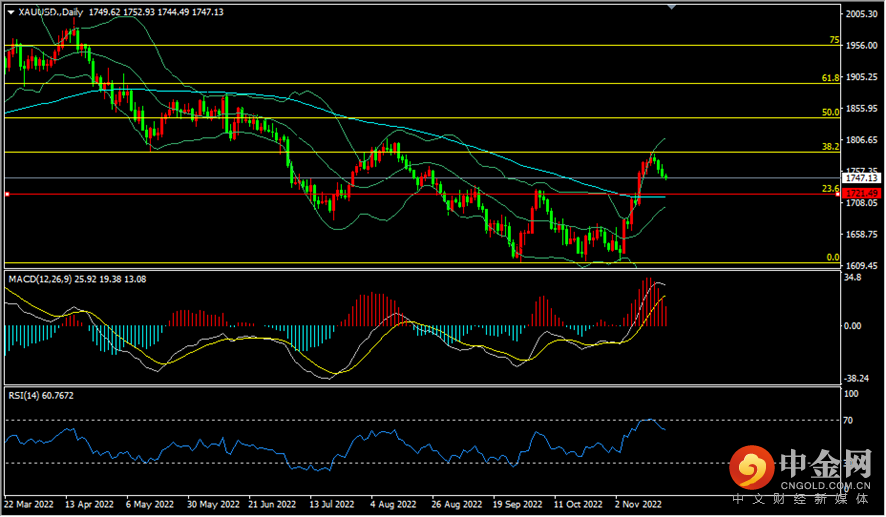The width and height of the screenshot is (886, 517).
Task: Click the white 1747.13 current price tag
Action: coord(861,179)
